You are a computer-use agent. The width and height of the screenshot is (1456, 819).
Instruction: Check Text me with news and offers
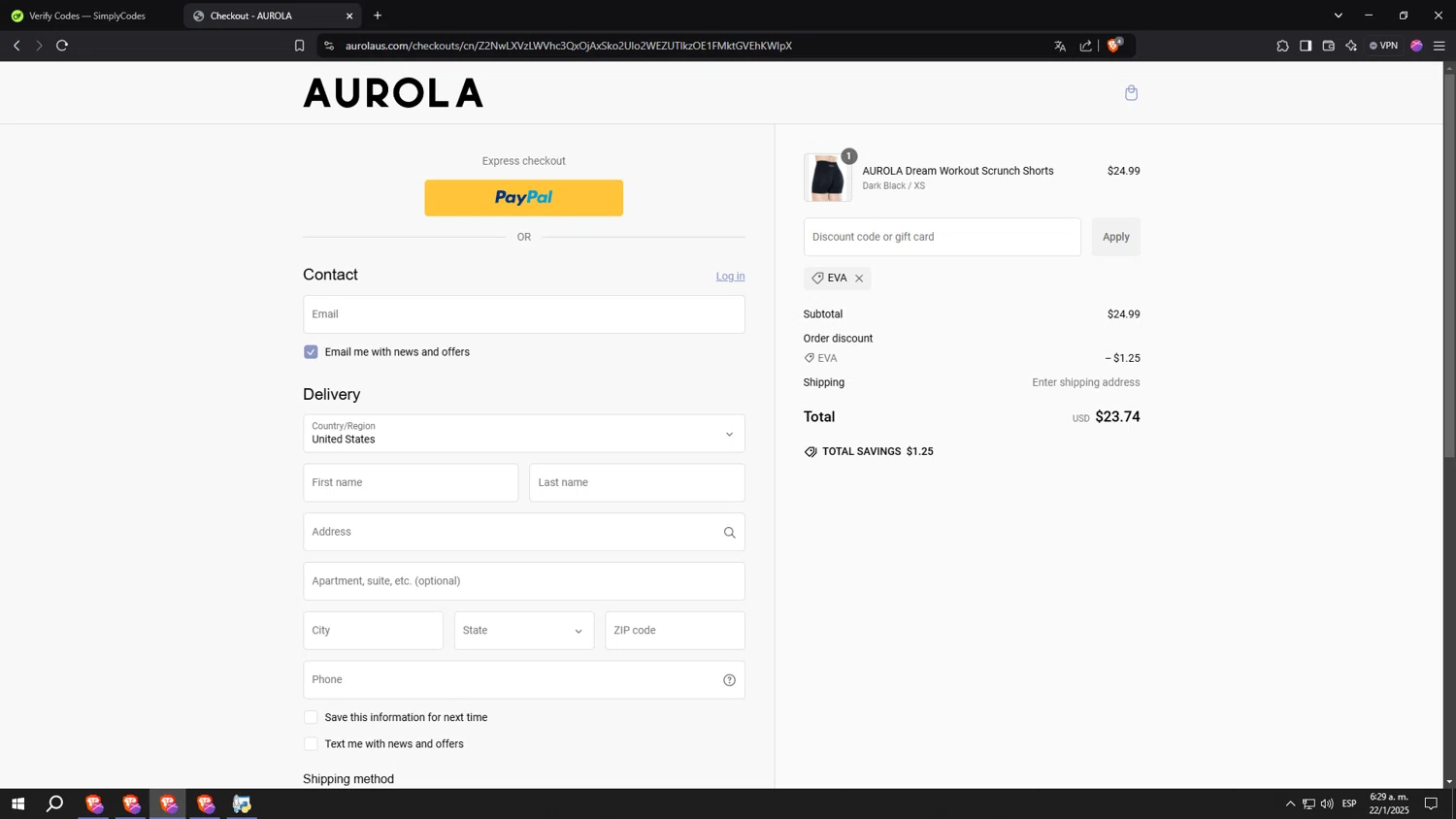[311, 744]
